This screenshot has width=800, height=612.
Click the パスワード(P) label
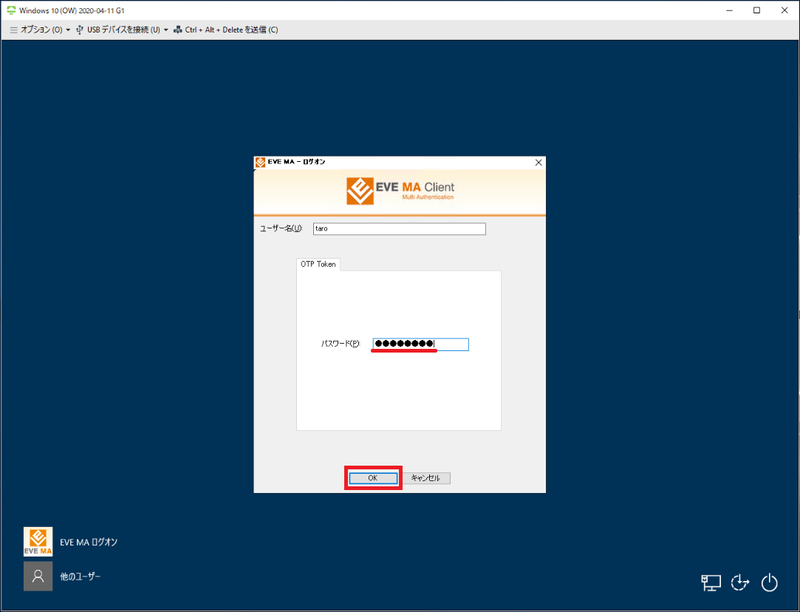tap(341, 344)
